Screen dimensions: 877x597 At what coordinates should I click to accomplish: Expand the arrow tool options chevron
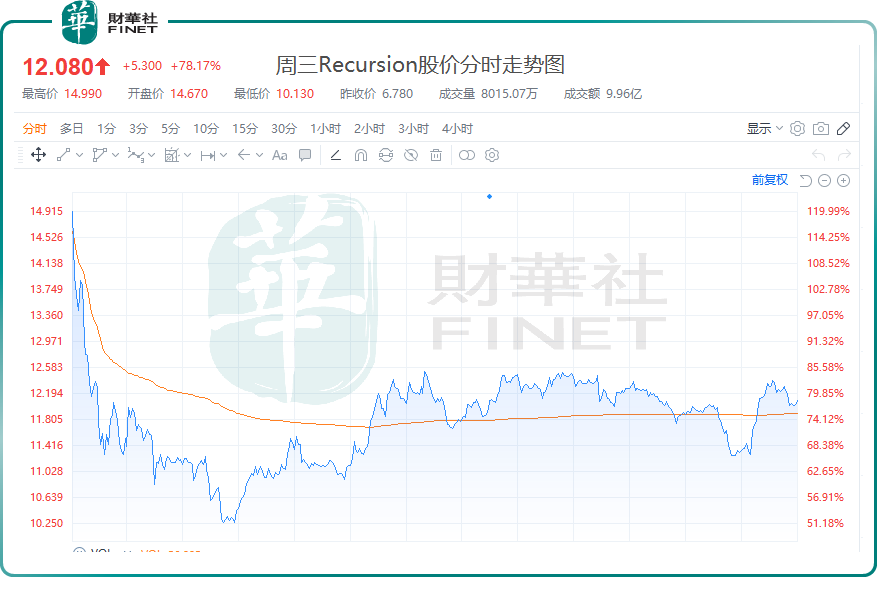click(x=260, y=155)
